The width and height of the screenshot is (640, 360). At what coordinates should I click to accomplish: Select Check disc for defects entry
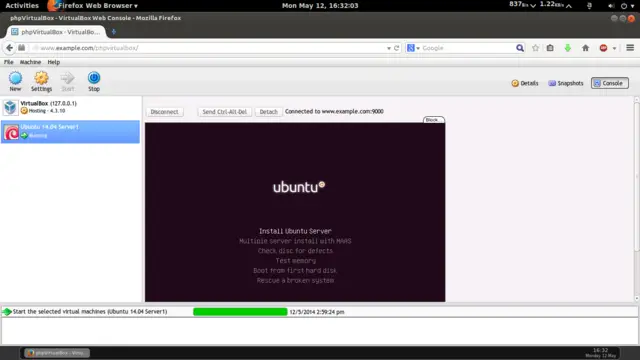[295, 251]
